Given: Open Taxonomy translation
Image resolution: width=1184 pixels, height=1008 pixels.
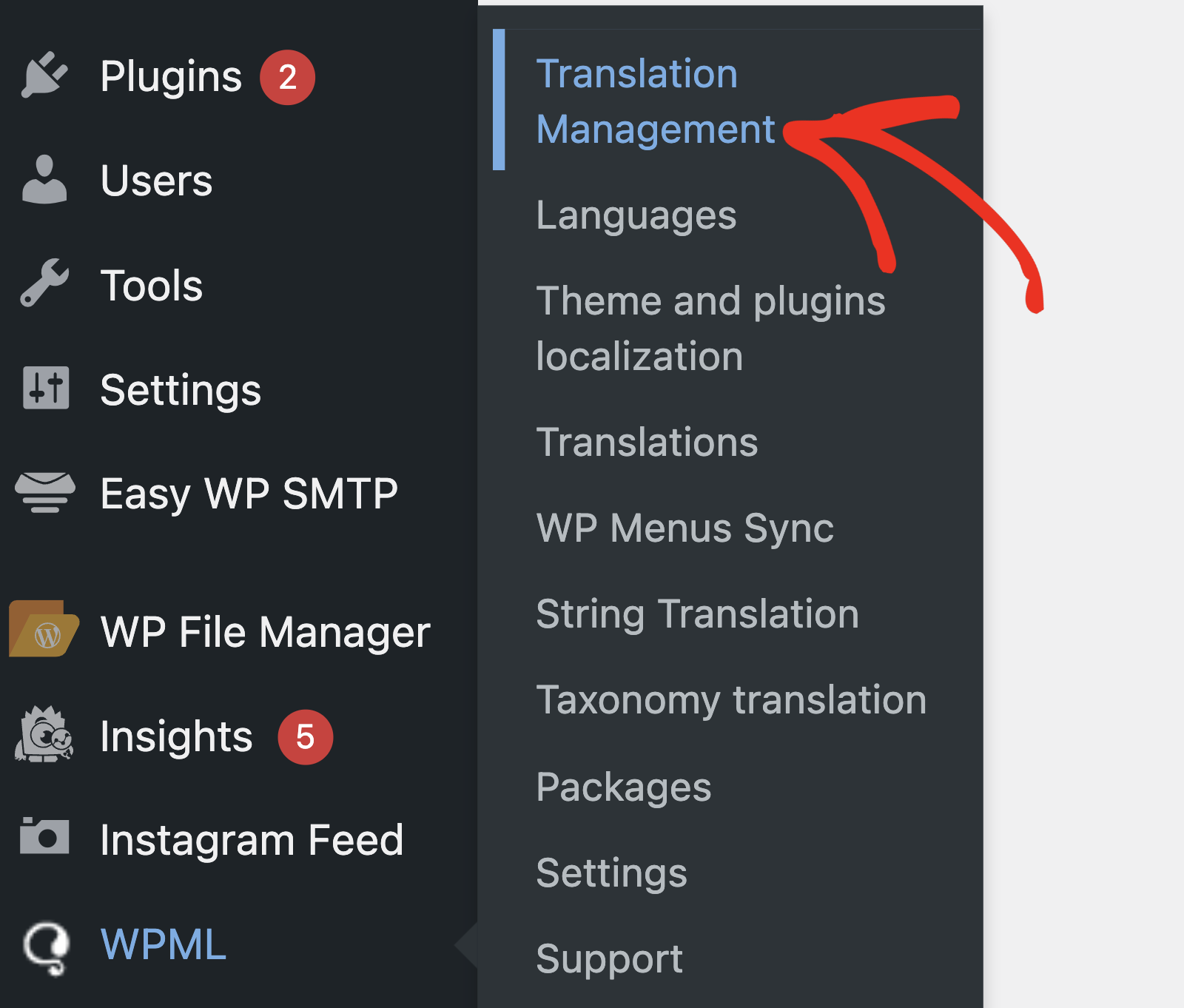Looking at the screenshot, I should (730, 699).
